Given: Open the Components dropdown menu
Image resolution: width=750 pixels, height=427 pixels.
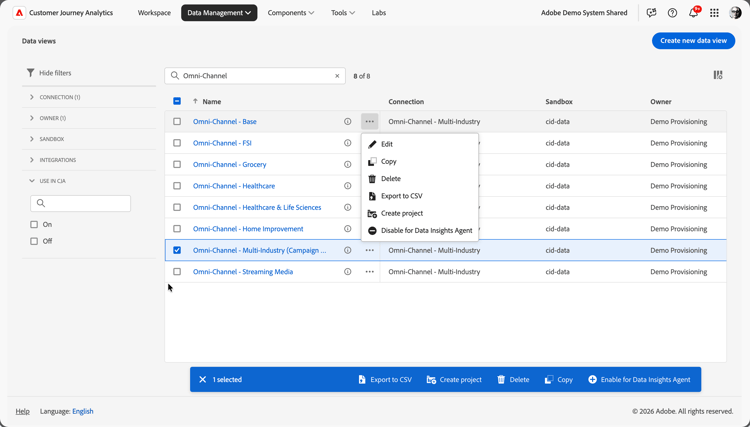Looking at the screenshot, I should (x=291, y=13).
